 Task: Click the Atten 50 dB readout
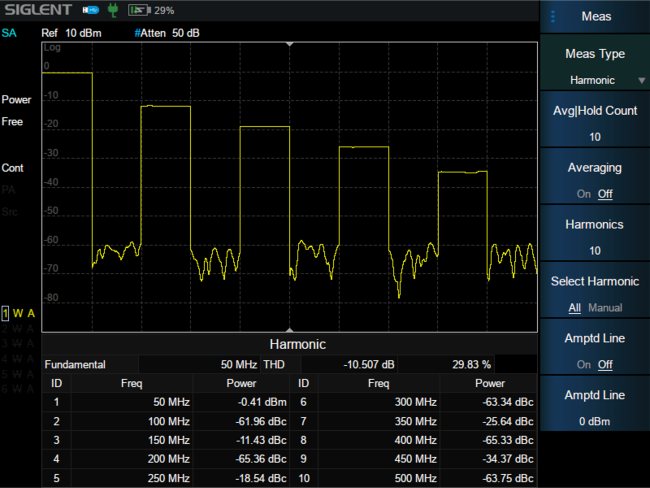pyautogui.click(x=167, y=33)
